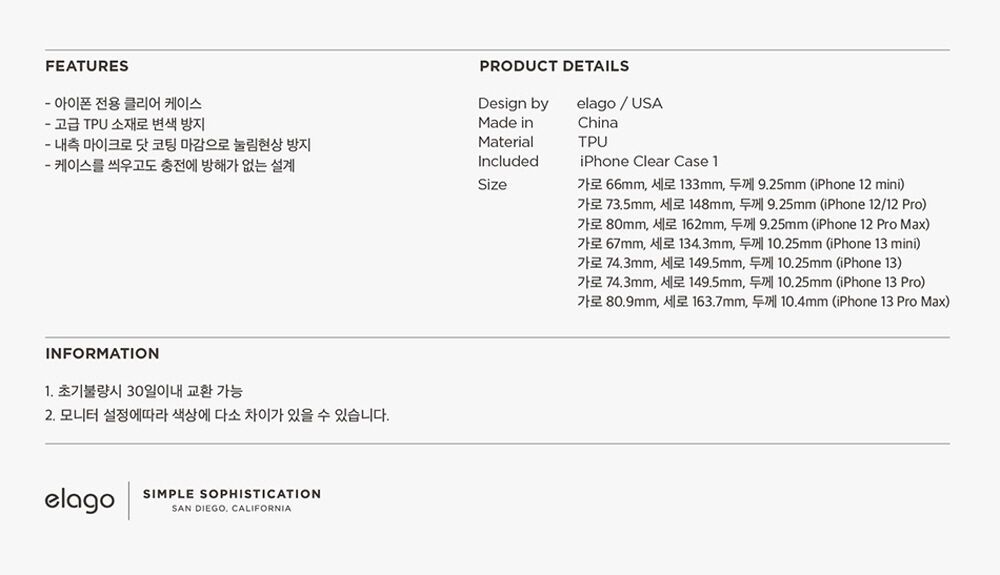The height and width of the screenshot is (575, 1000).
Task: Click the iPhone Clear Case 1 text
Action: click(x=649, y=162)
